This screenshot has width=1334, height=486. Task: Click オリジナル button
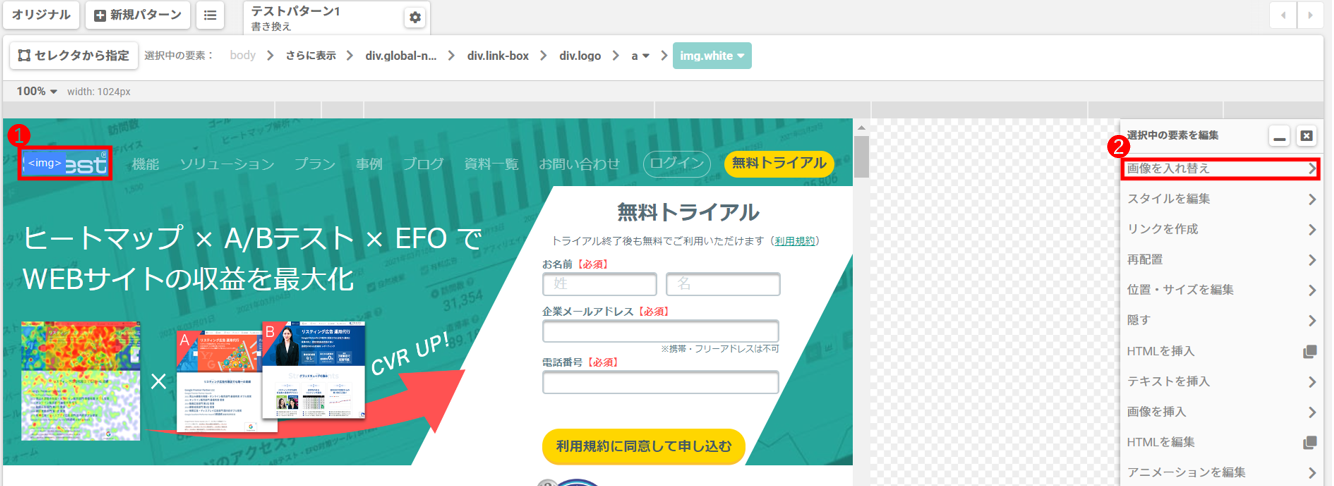point(41,15)
